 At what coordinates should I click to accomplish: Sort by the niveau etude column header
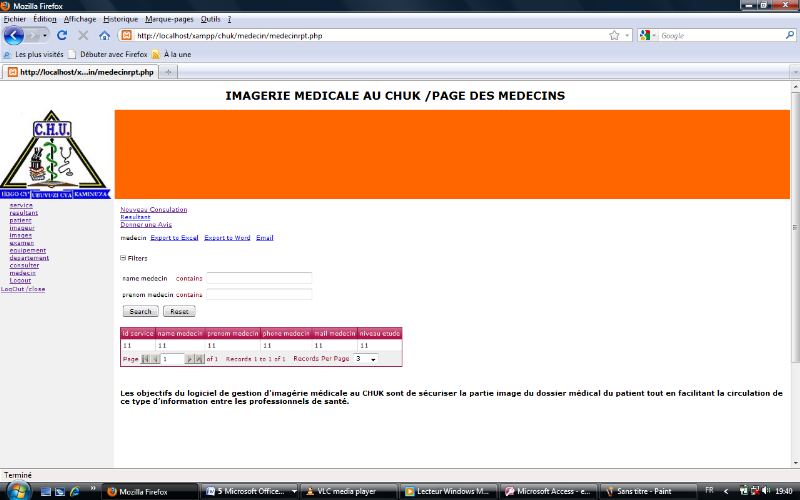click(x=380, y=333)
